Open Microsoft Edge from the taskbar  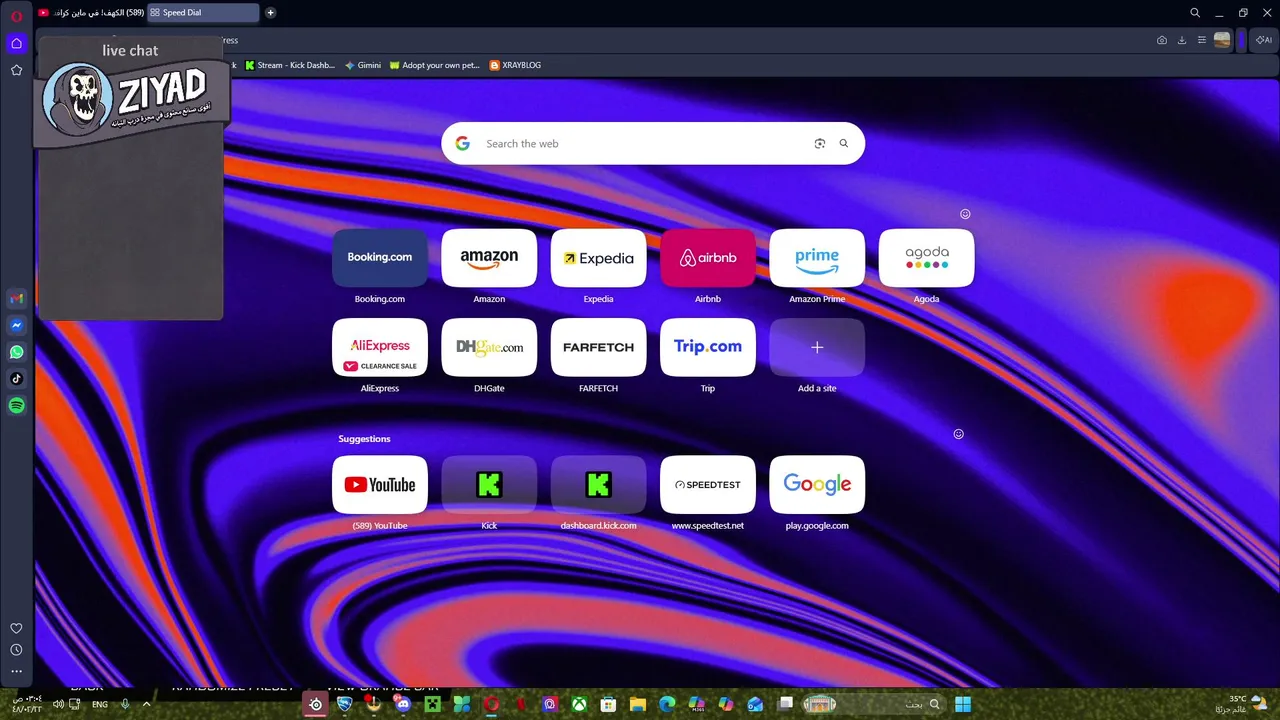[667, 704]
